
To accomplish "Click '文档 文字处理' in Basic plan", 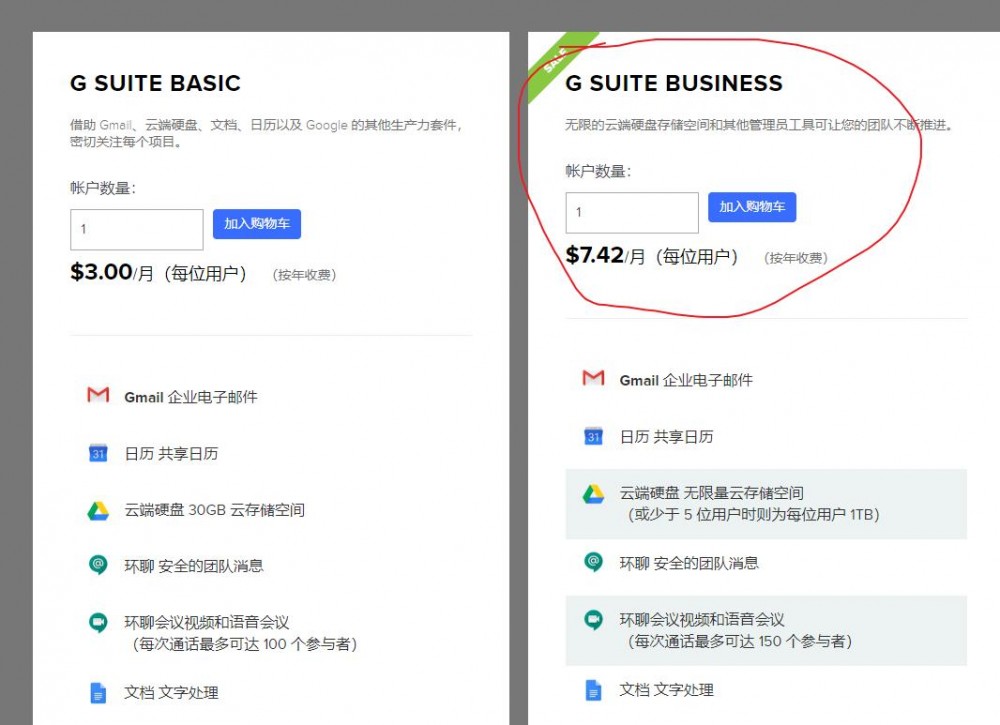I will [171, 692].
